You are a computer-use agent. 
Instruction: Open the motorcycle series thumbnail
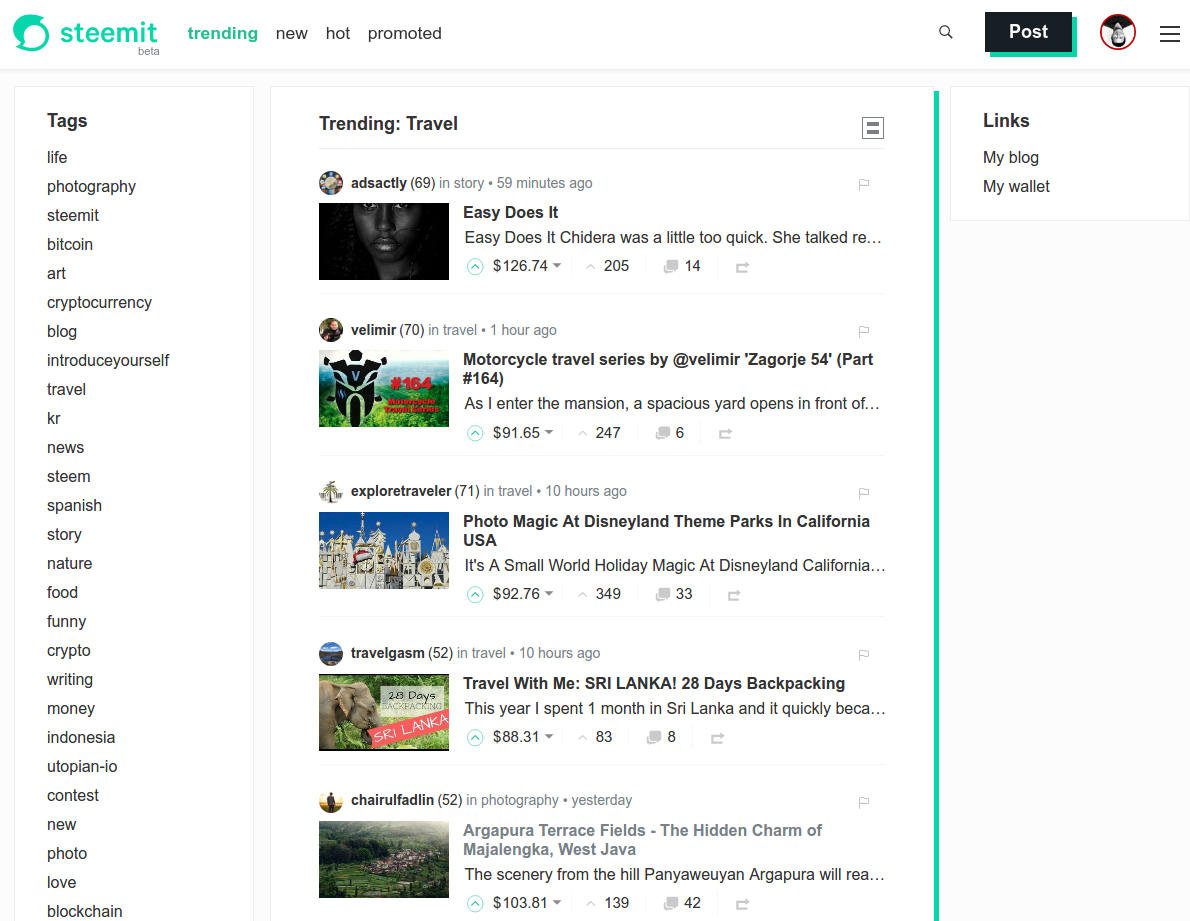coord(384,388)
